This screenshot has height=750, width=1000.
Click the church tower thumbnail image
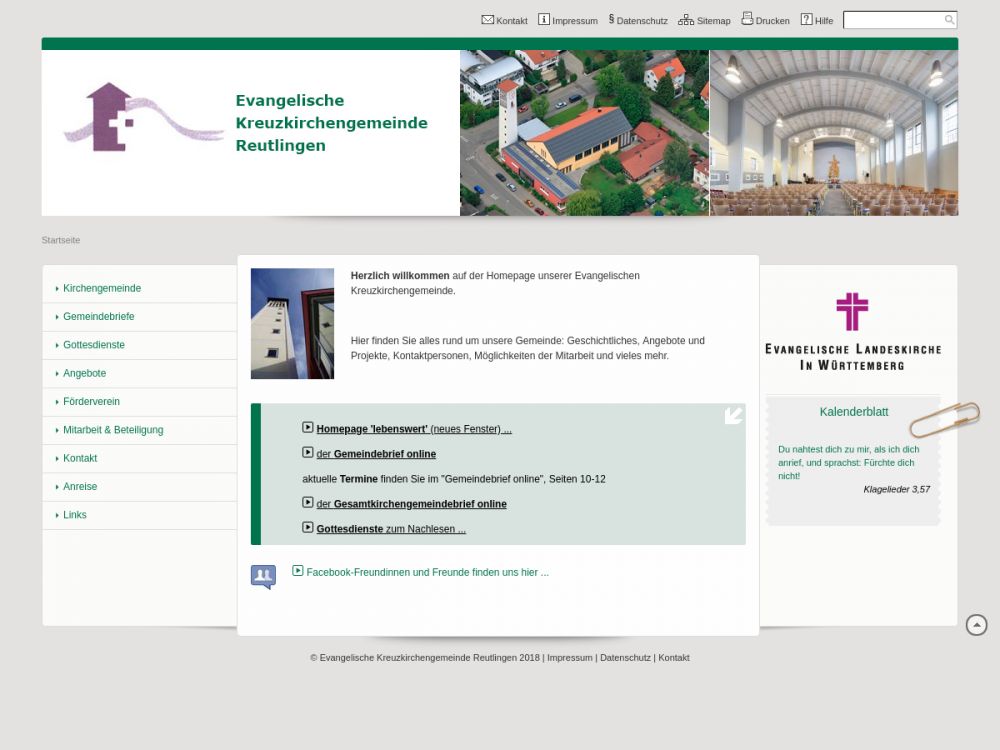tap(292, 323)
